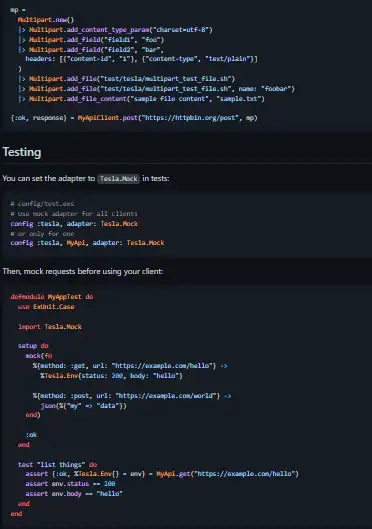Click the ':ok' return line

[x=31, y=435]
